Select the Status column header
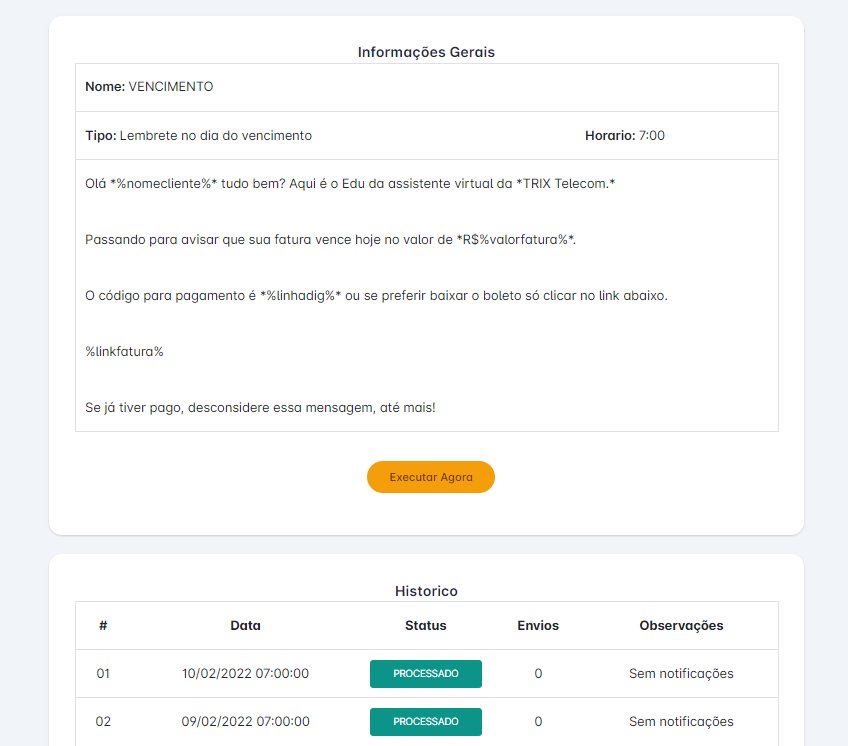 (x=425, y=626)
